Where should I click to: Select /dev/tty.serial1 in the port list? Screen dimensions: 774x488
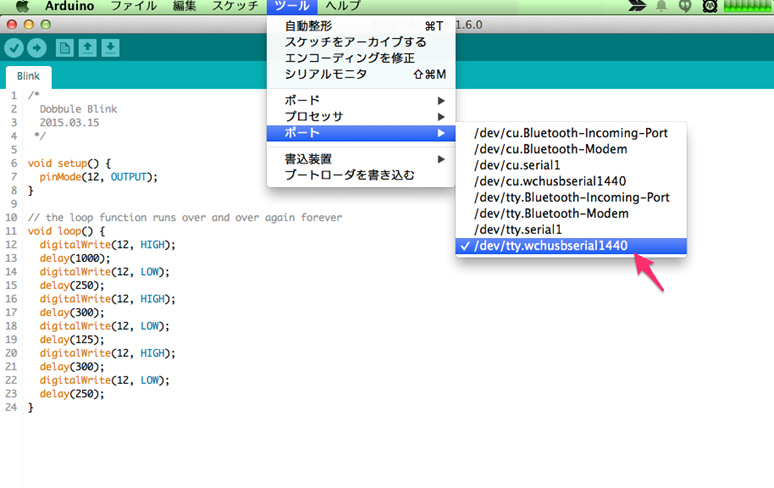point(519,230)
